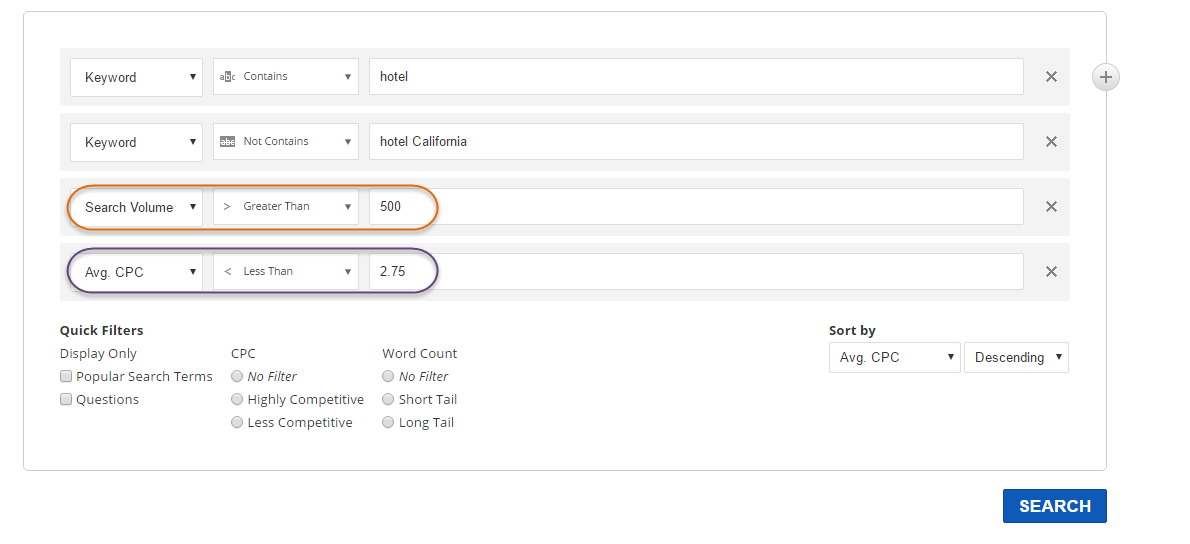Remove the Search Volume filter row
Image resolution: width=1190 pixels, height=544 pixels.
point(1051,207)
